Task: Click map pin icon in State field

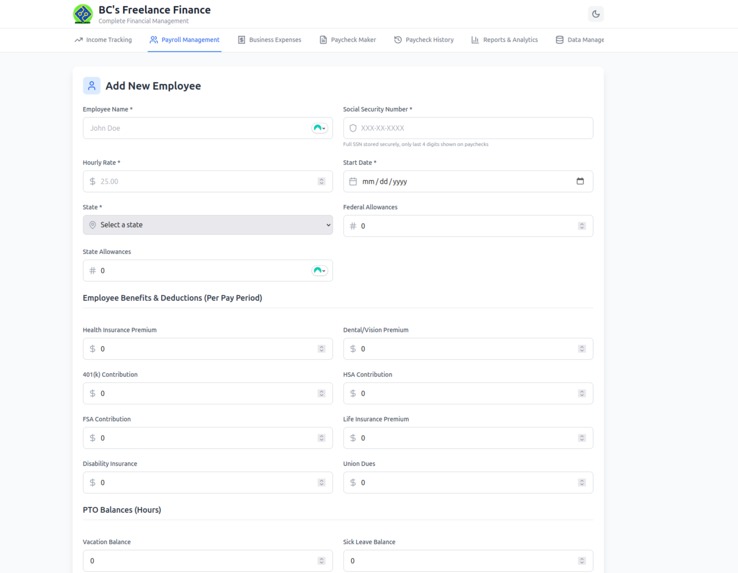Action: coord(93,225)
